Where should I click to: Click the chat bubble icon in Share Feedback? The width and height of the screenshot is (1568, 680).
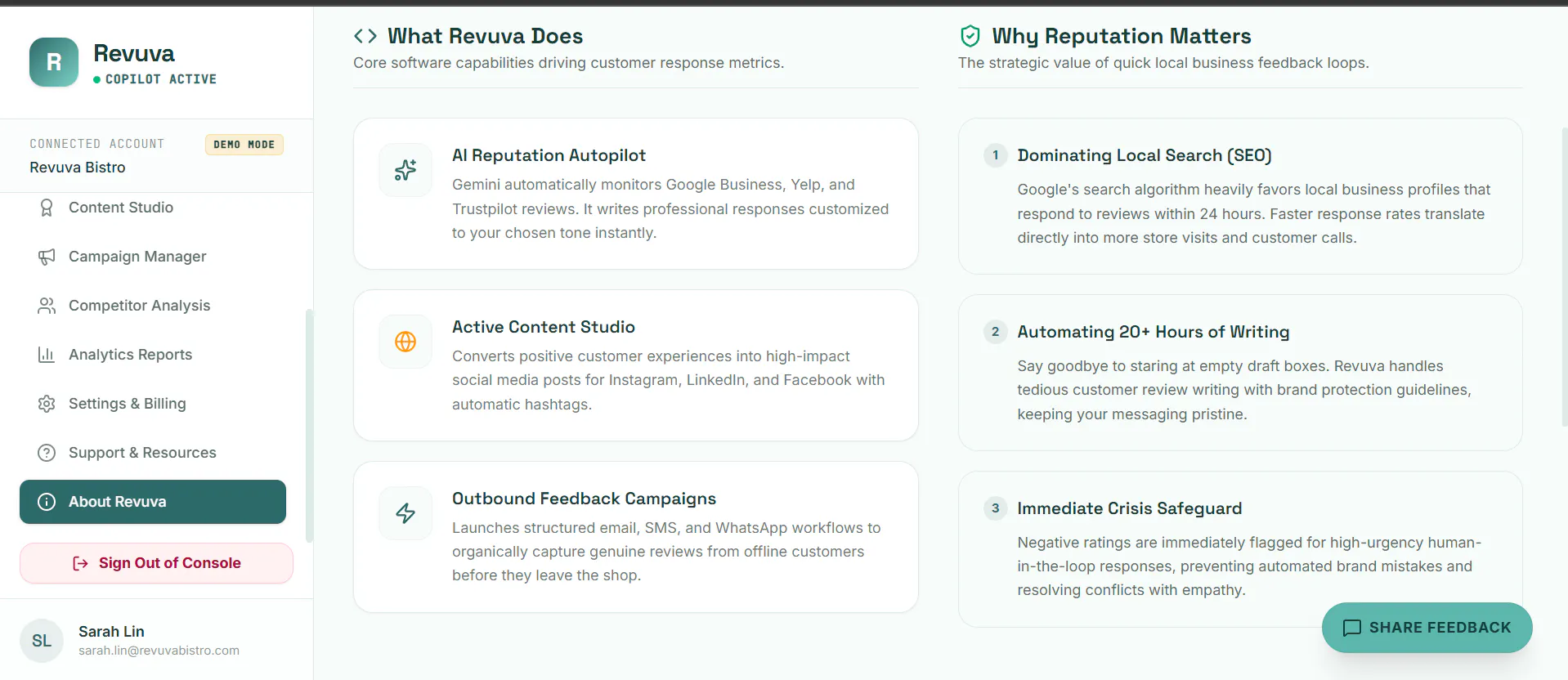pyautogui.click(x=1352, y=628)
